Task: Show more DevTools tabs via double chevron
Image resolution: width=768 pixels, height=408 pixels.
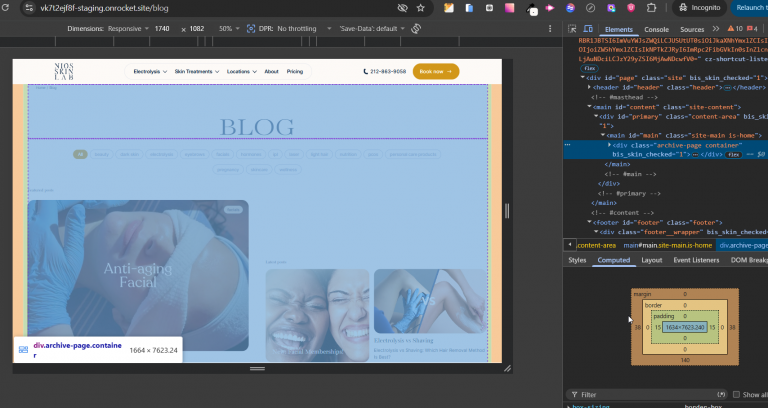Action: 716,29
